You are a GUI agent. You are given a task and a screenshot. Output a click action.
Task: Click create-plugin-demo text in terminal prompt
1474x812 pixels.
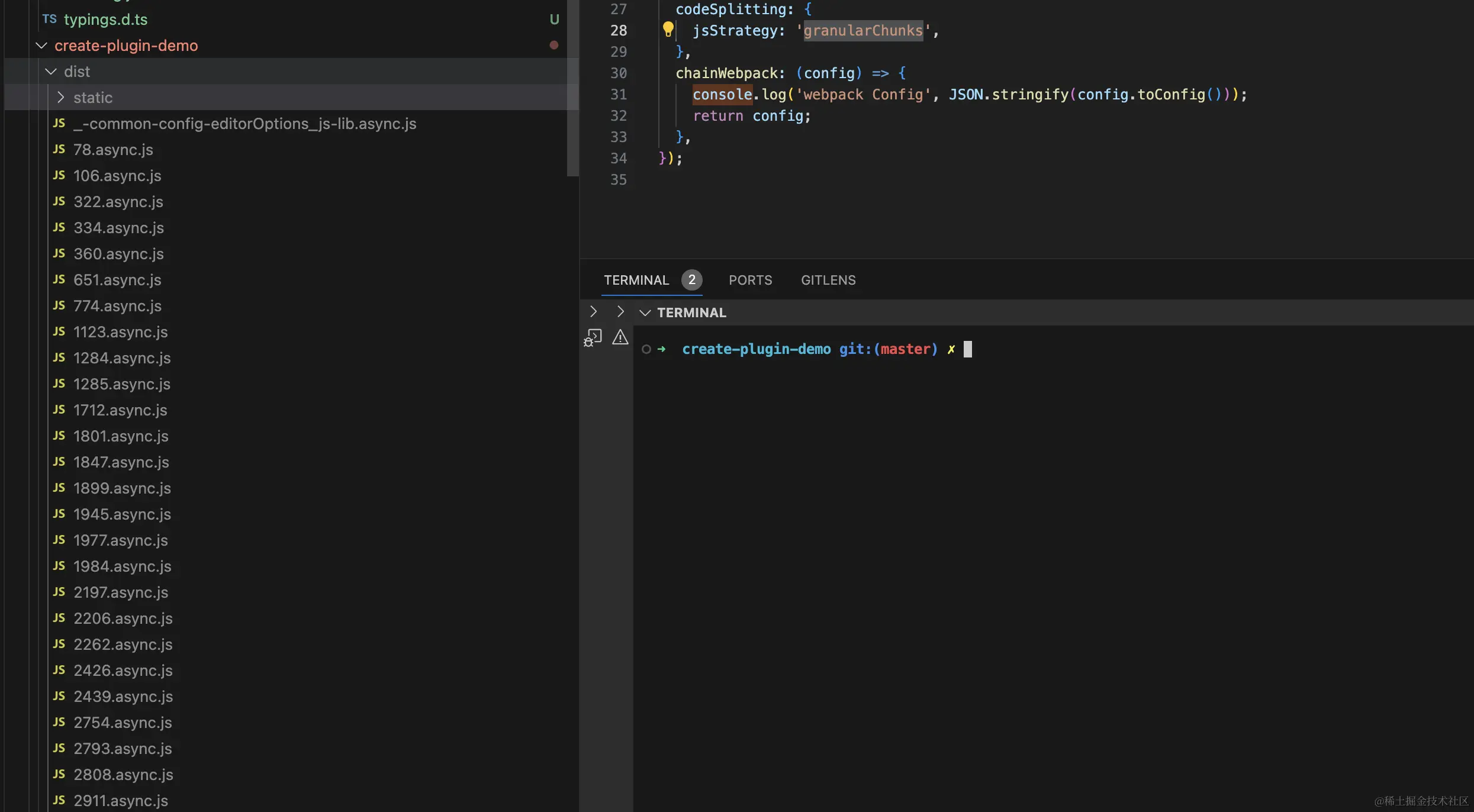pos(757,349)
